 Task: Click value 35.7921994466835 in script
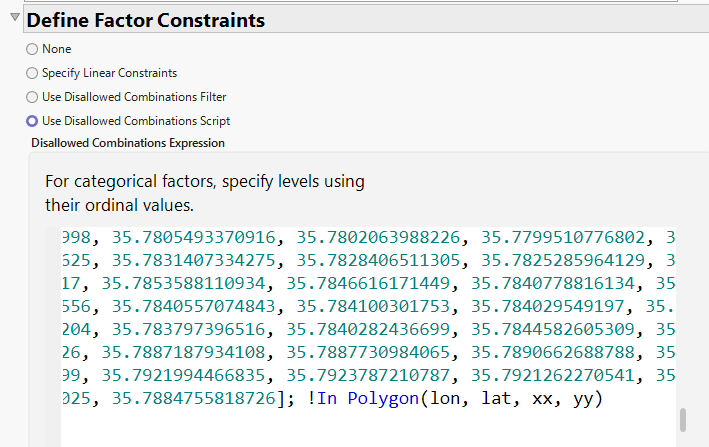pyautogui.click(x=183, y=376)
